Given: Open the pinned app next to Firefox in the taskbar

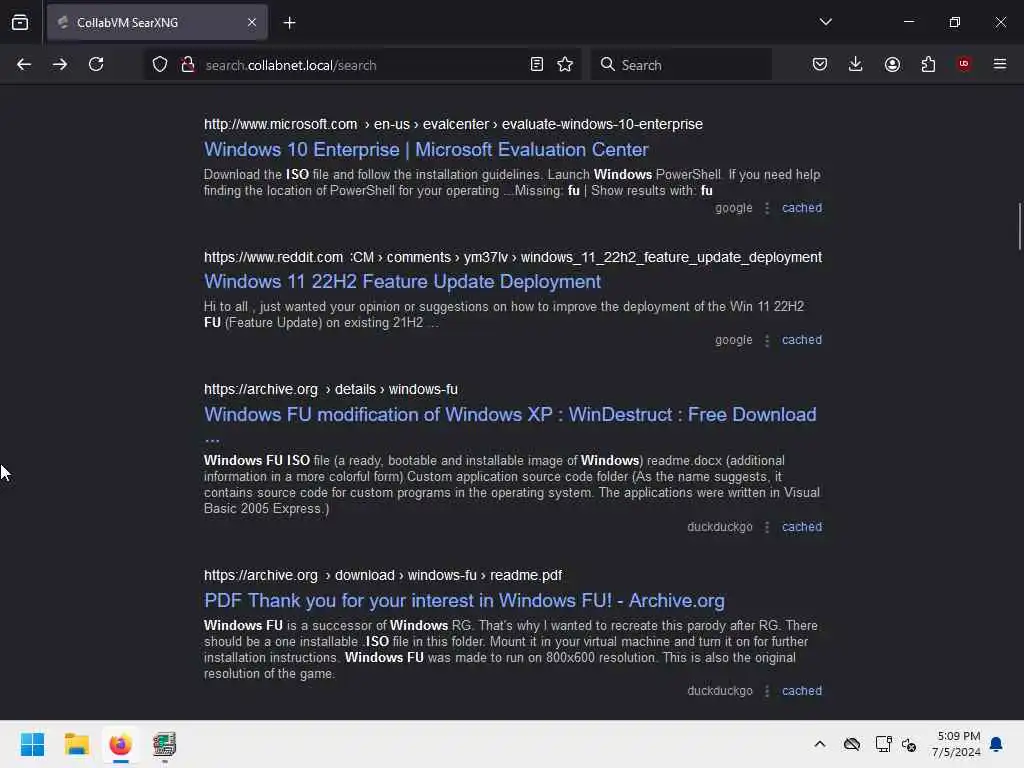Looking at the screenshot, I should pos(165,744).
